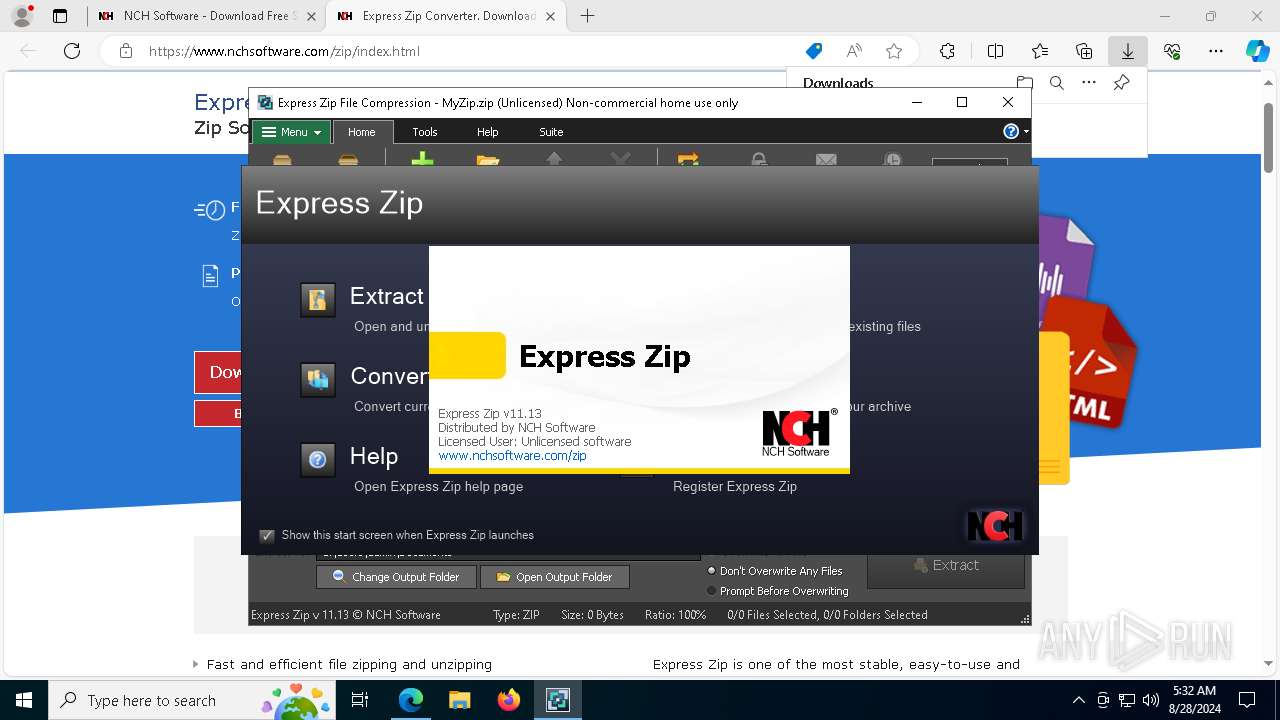This screenshot has height=720, width=1280.
Task: Click the Split screen icon in Edge toolbar
Action: pyautogui.click(x=995, y=51)
